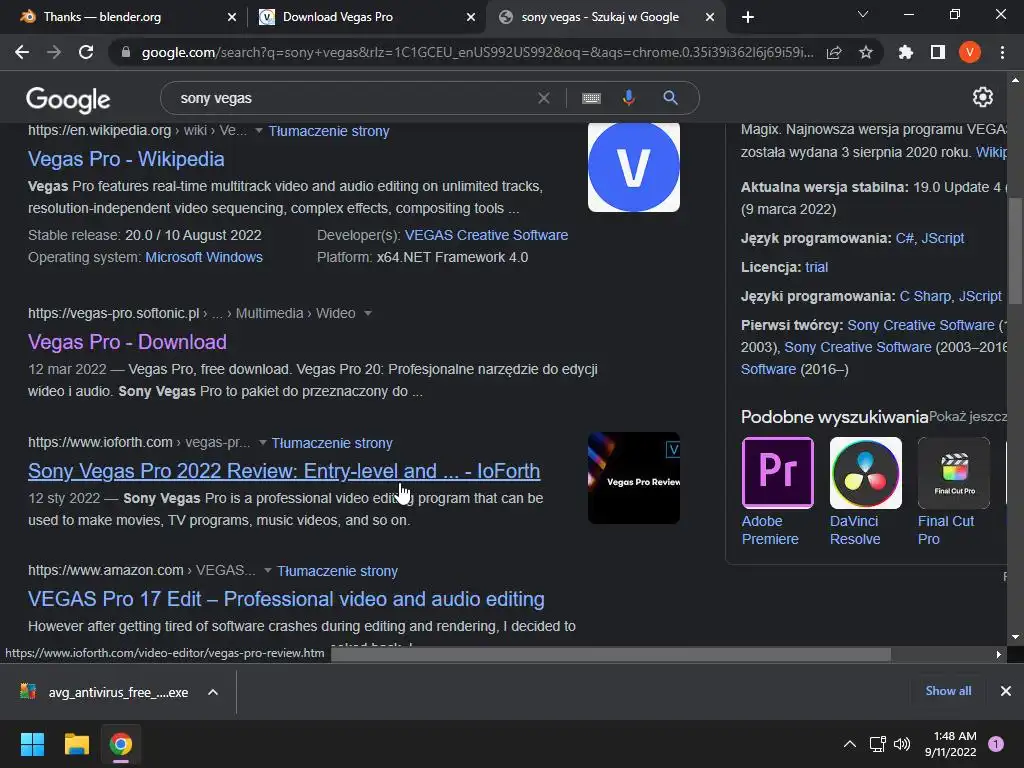Click into the sony vegas search field
This screenshot has height=768, width=1024.
tap(353, 99)
